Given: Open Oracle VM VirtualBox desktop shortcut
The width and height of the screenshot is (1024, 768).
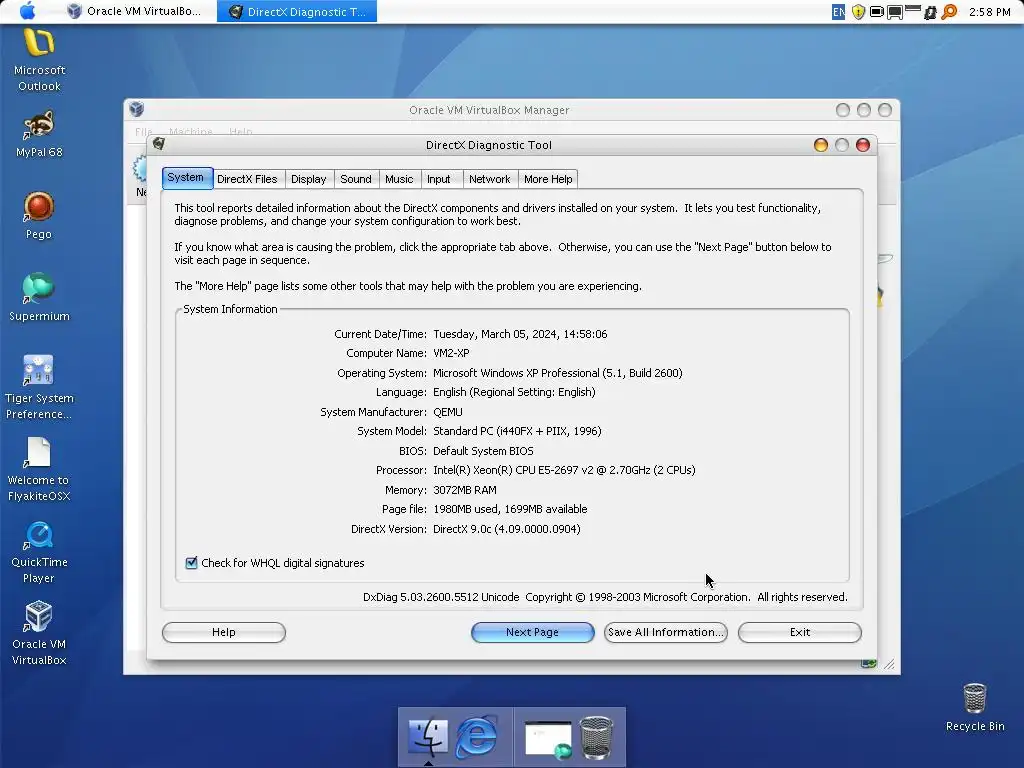Looking at the screenshot, I should click(39, 634).
